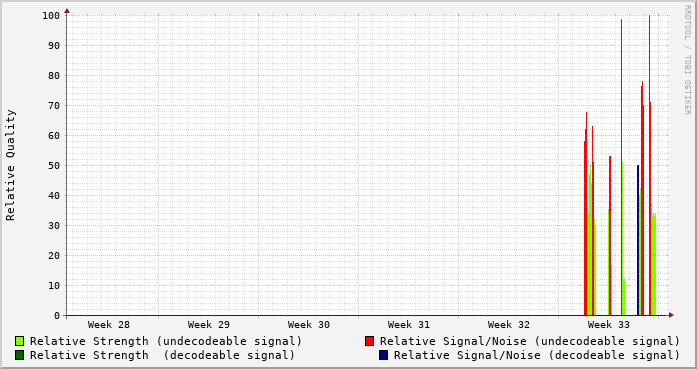Click the y-axis arrowhead at top

point(67,11)
